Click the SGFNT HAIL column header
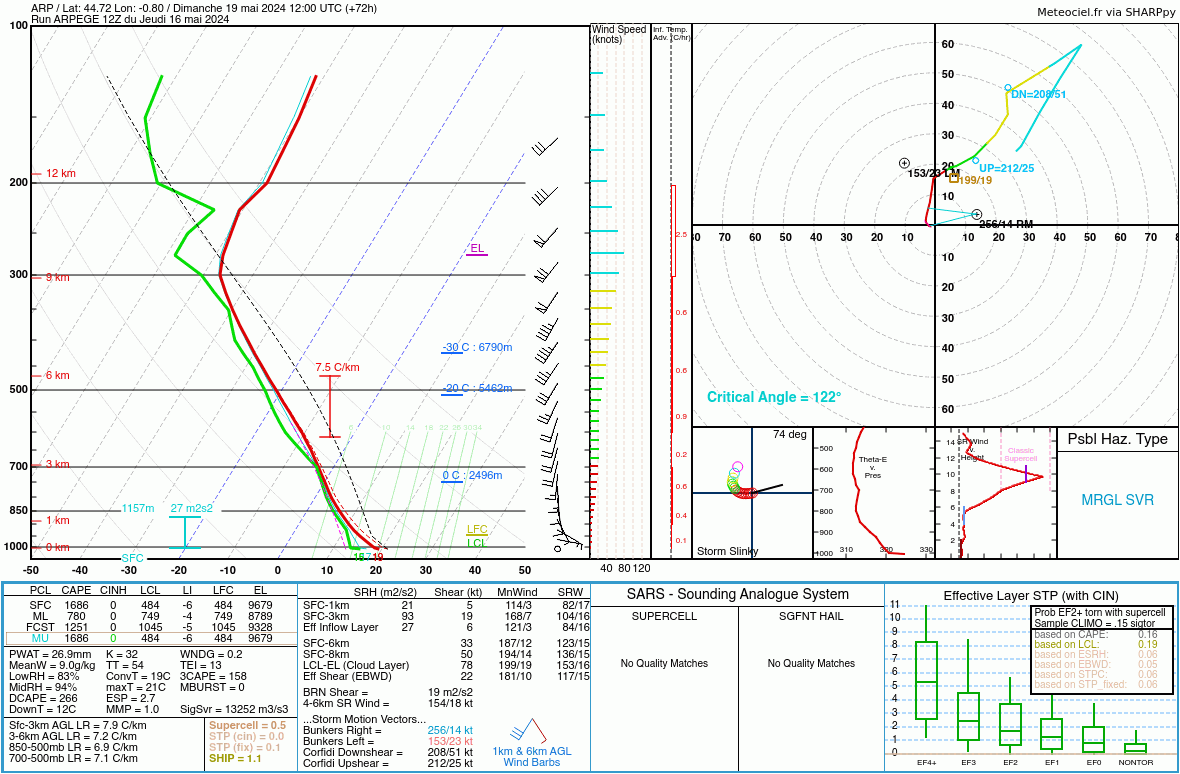 (x=811, y=616)
